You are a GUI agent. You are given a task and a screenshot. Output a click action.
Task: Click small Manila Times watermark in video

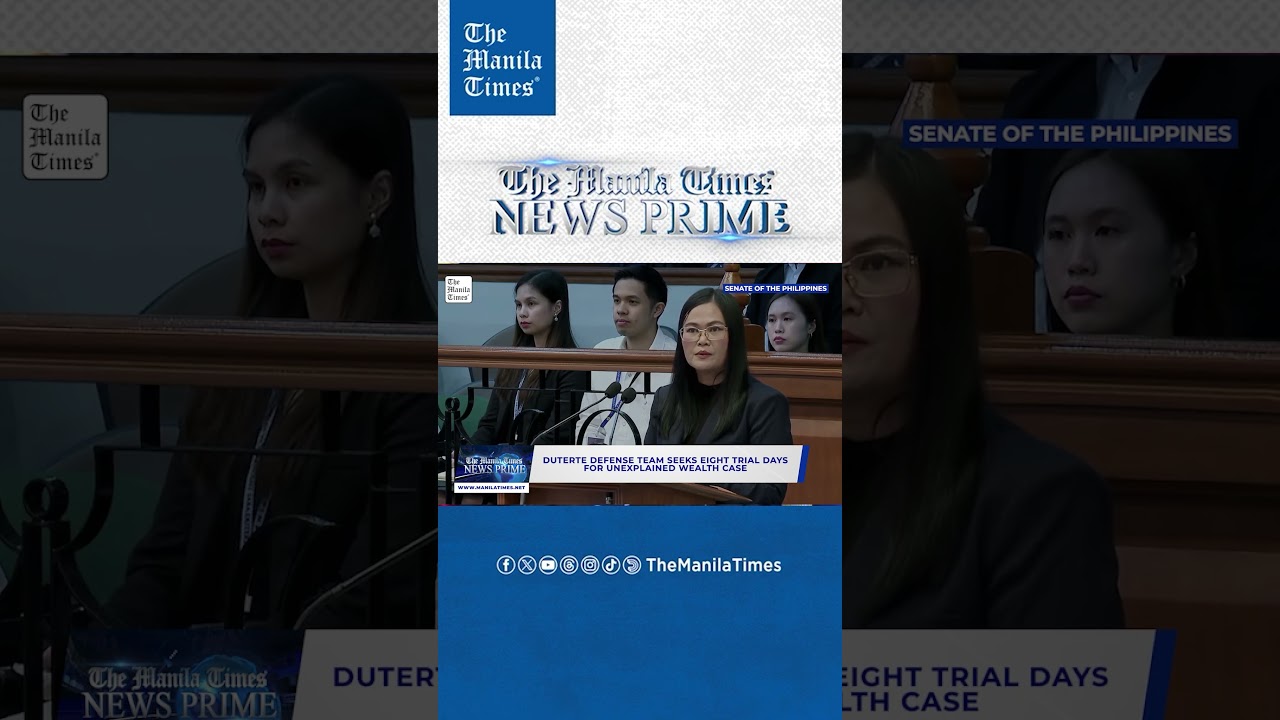458,289
